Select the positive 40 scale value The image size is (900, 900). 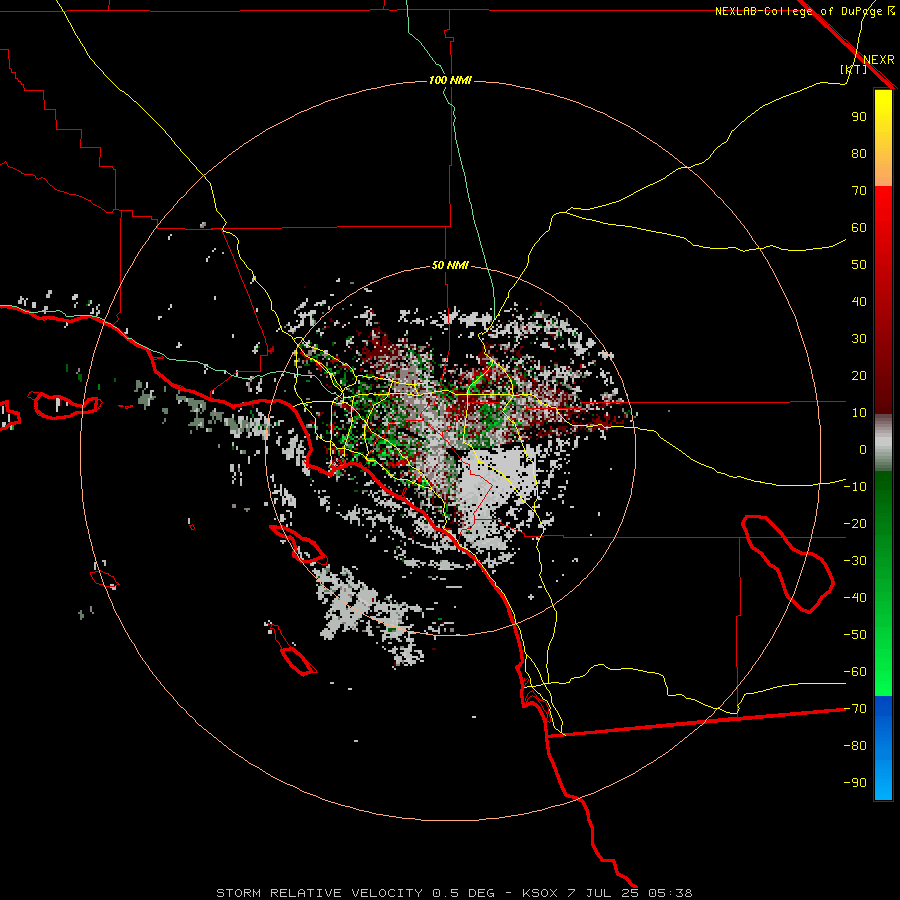[x=859, y=301]
